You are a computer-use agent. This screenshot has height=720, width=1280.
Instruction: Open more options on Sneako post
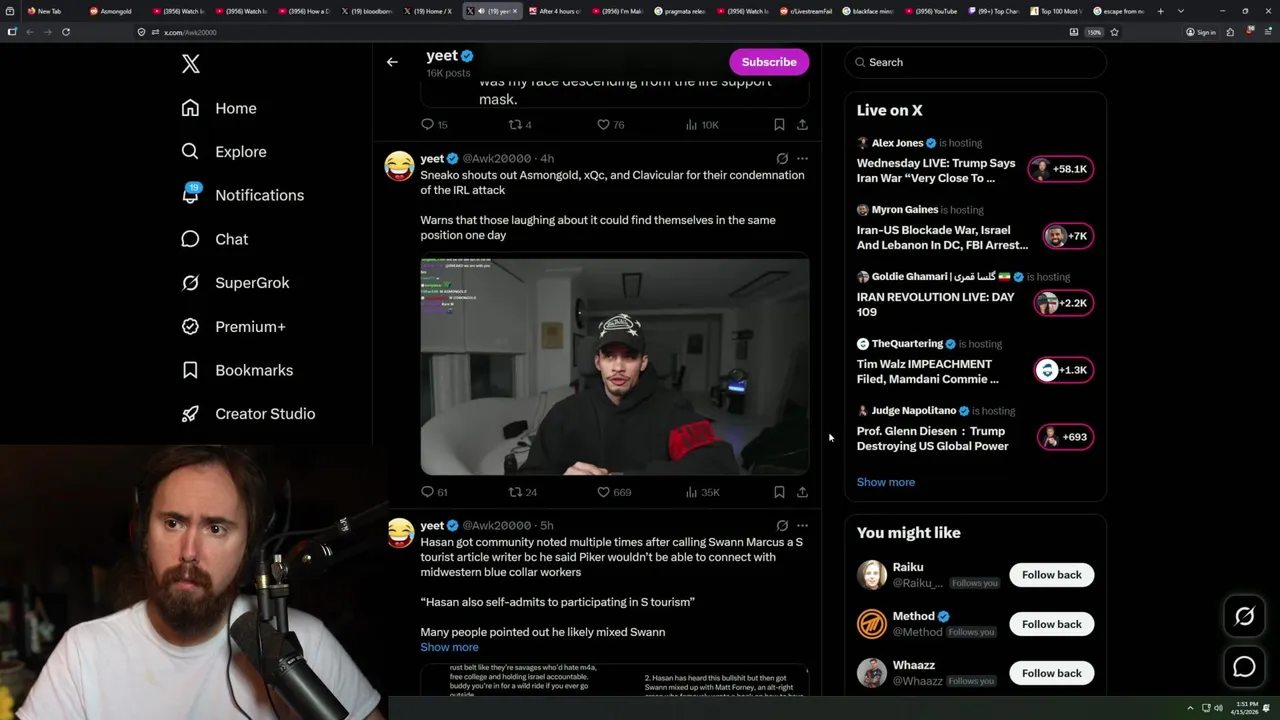pos(802,158)
